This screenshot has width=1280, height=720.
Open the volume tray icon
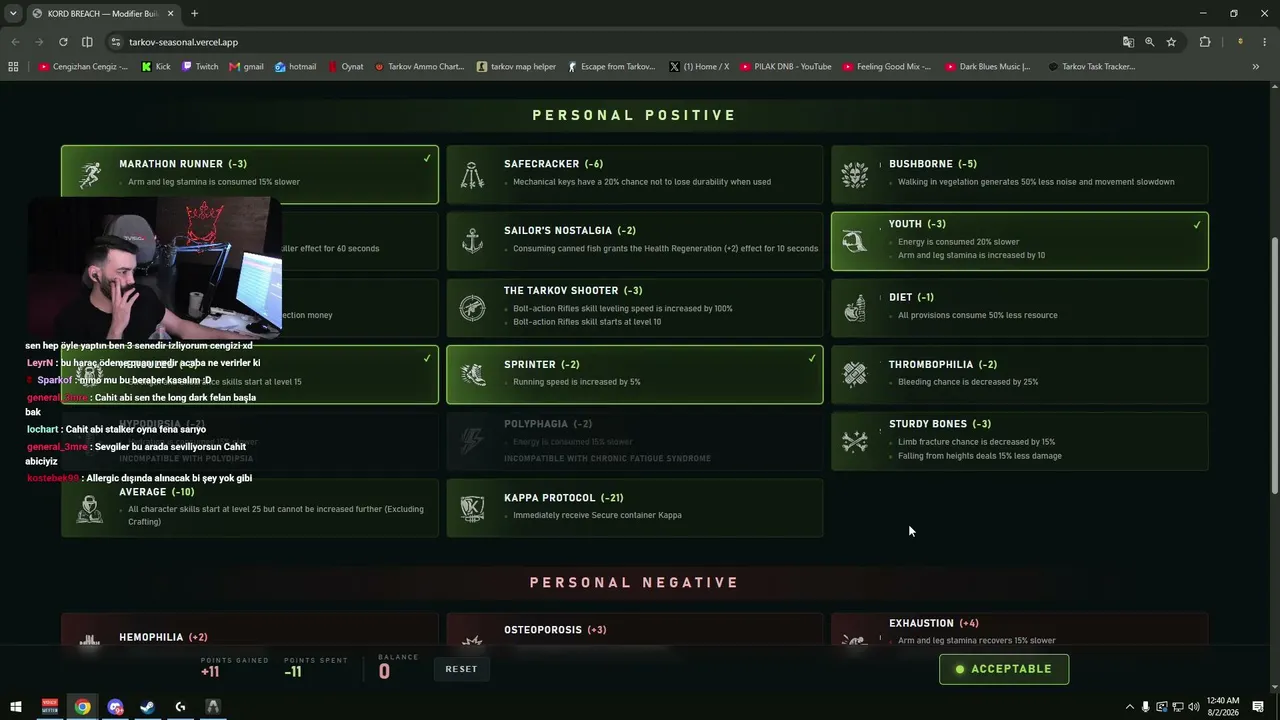pos(1194,707)
